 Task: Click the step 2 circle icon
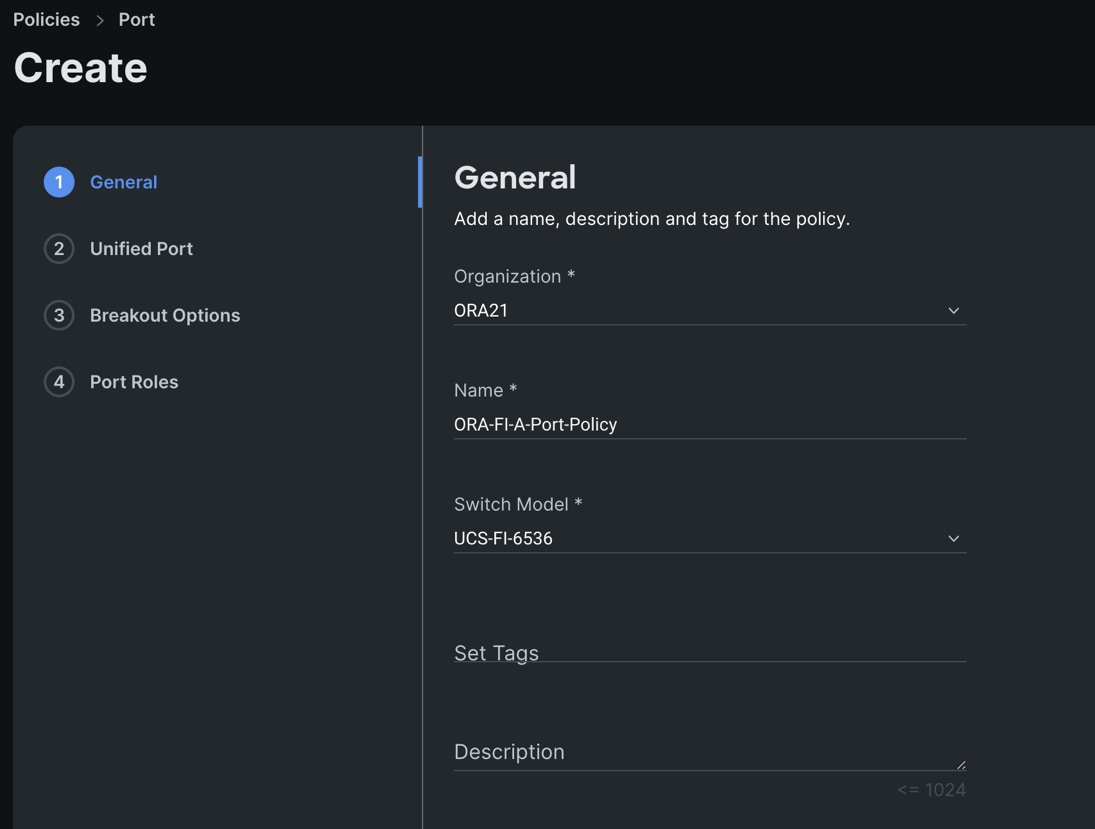point(59,249)
